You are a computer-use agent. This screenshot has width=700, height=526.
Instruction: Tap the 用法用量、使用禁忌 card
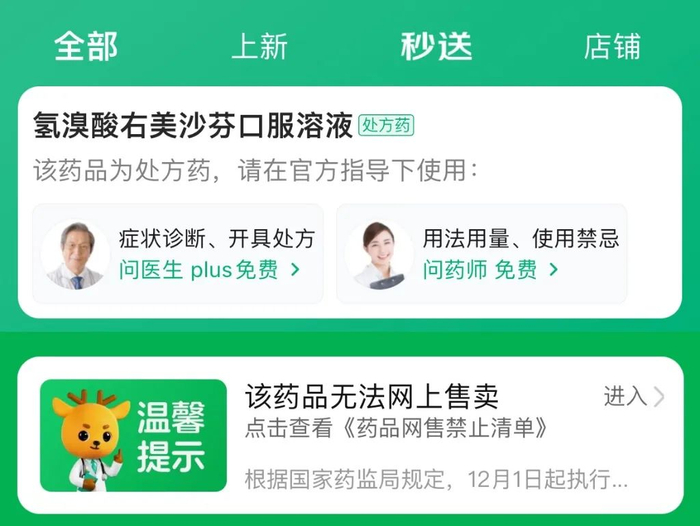pos(482,254)
